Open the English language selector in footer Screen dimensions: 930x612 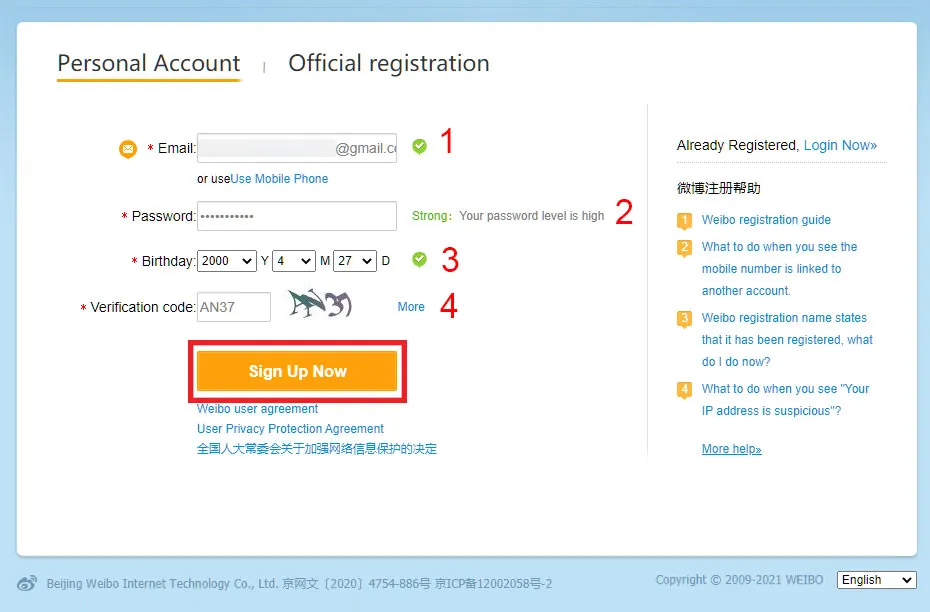[x=876, y=580]
